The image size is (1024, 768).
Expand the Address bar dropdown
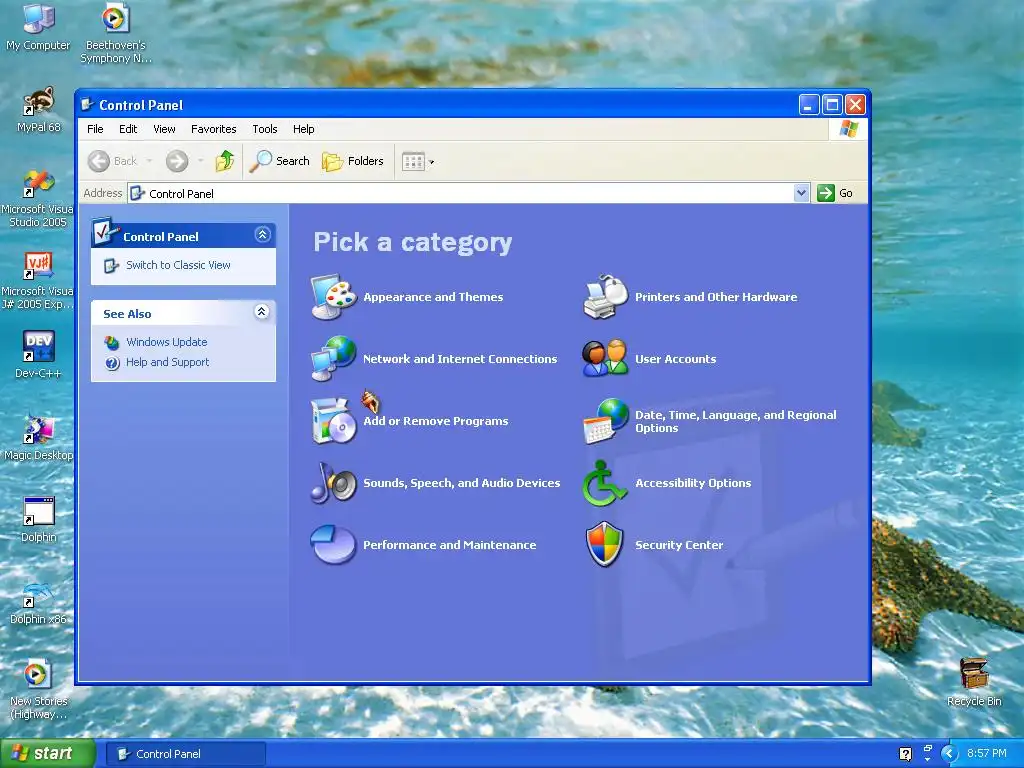(801, 193)
